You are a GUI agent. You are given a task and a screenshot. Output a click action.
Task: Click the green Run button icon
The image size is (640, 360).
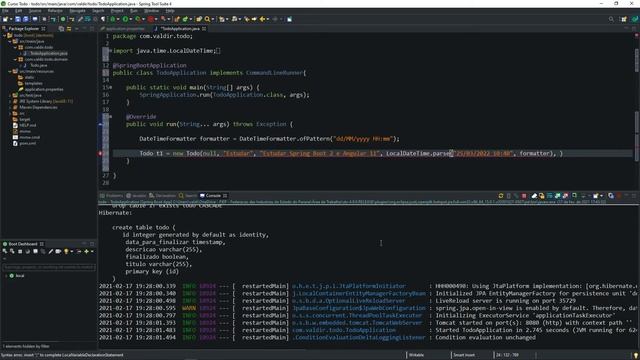[x=125, y=19]
